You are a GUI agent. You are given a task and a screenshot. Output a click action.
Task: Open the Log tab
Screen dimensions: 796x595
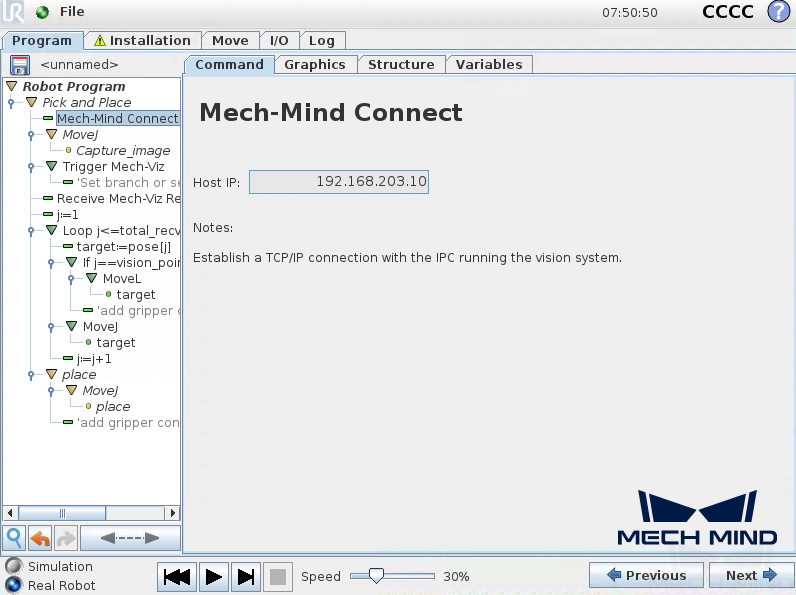coord(322,41)
